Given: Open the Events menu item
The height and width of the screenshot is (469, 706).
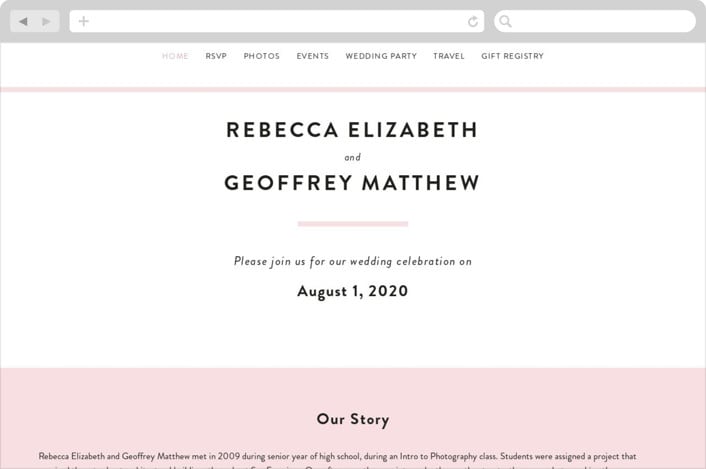Looking at the screenshot, I should pyautogui.click(x=312, y=56).
